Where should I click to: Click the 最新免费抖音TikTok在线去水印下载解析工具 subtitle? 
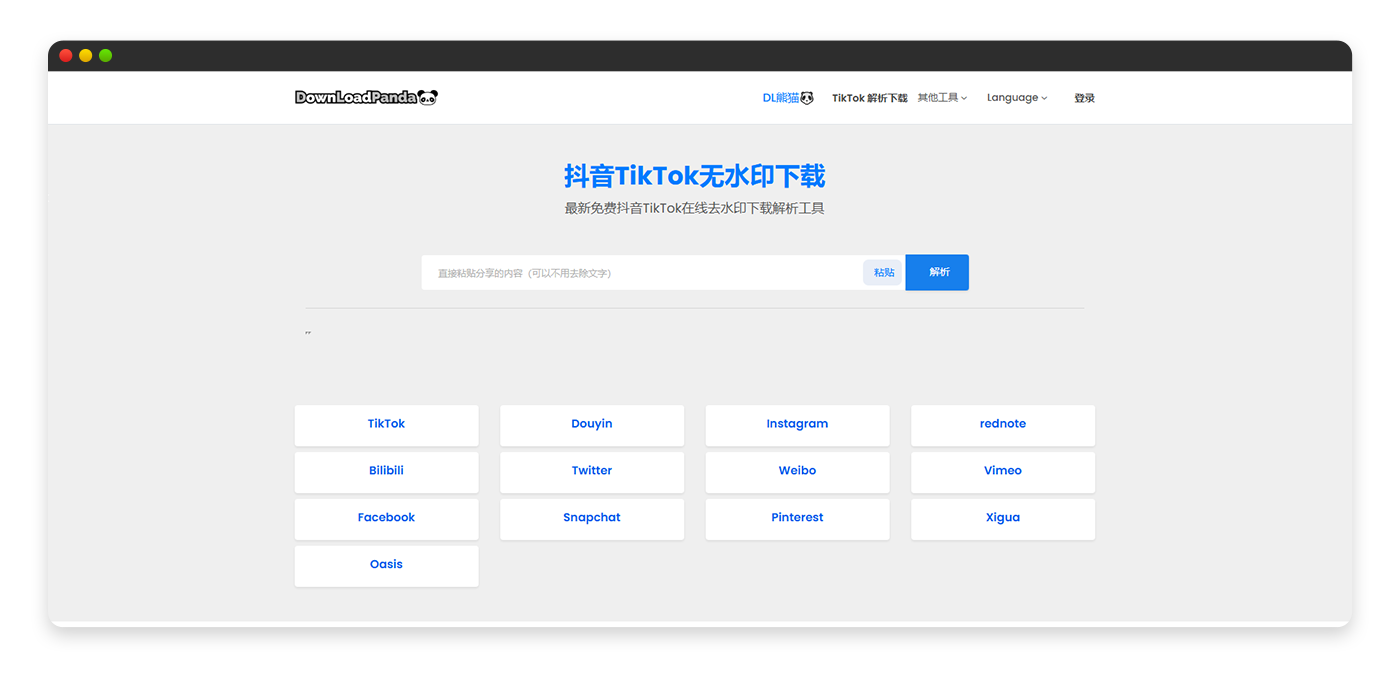695,209
